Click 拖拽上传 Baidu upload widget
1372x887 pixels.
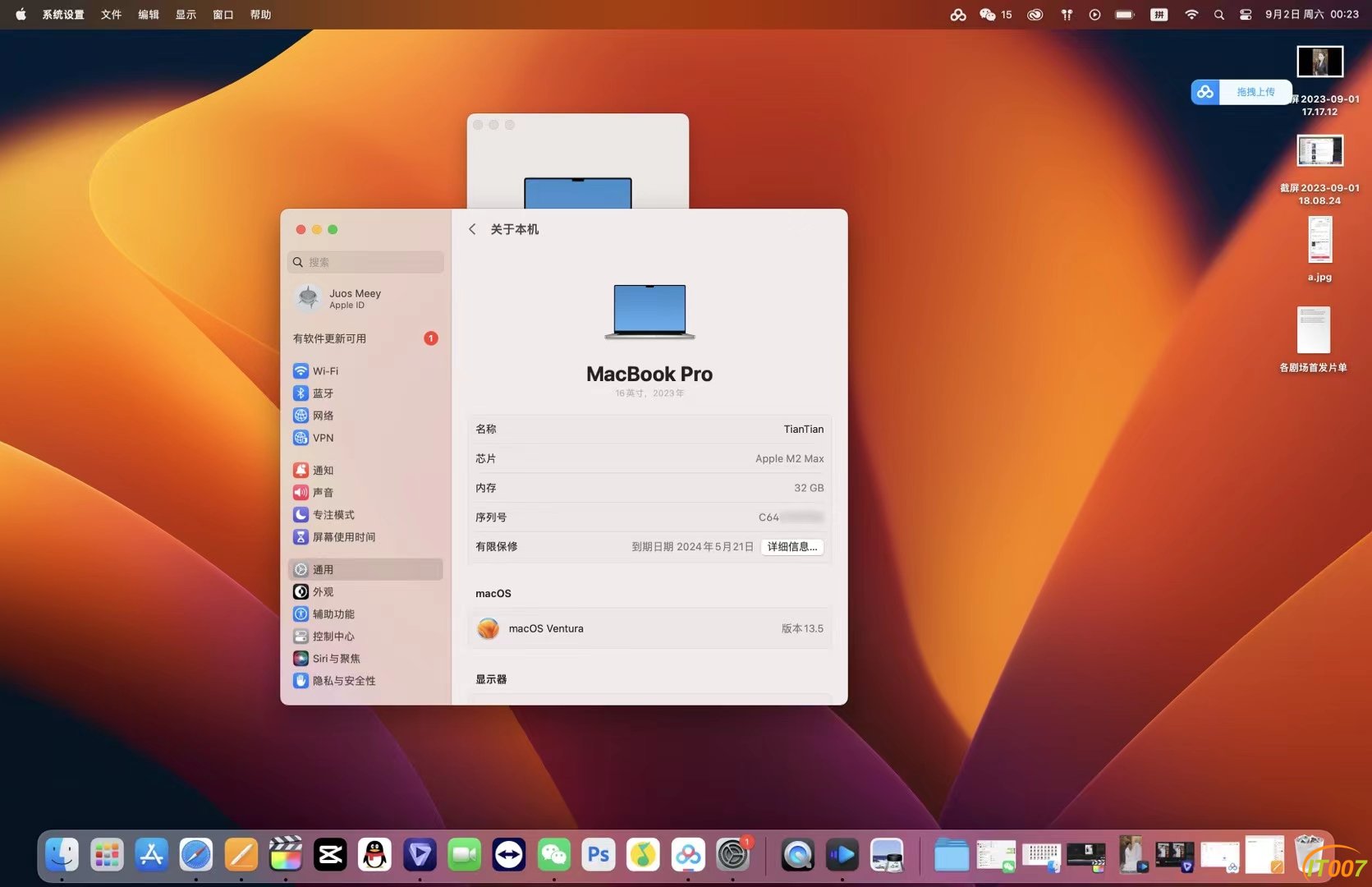pyautogui.click(x=1241, y=92)
